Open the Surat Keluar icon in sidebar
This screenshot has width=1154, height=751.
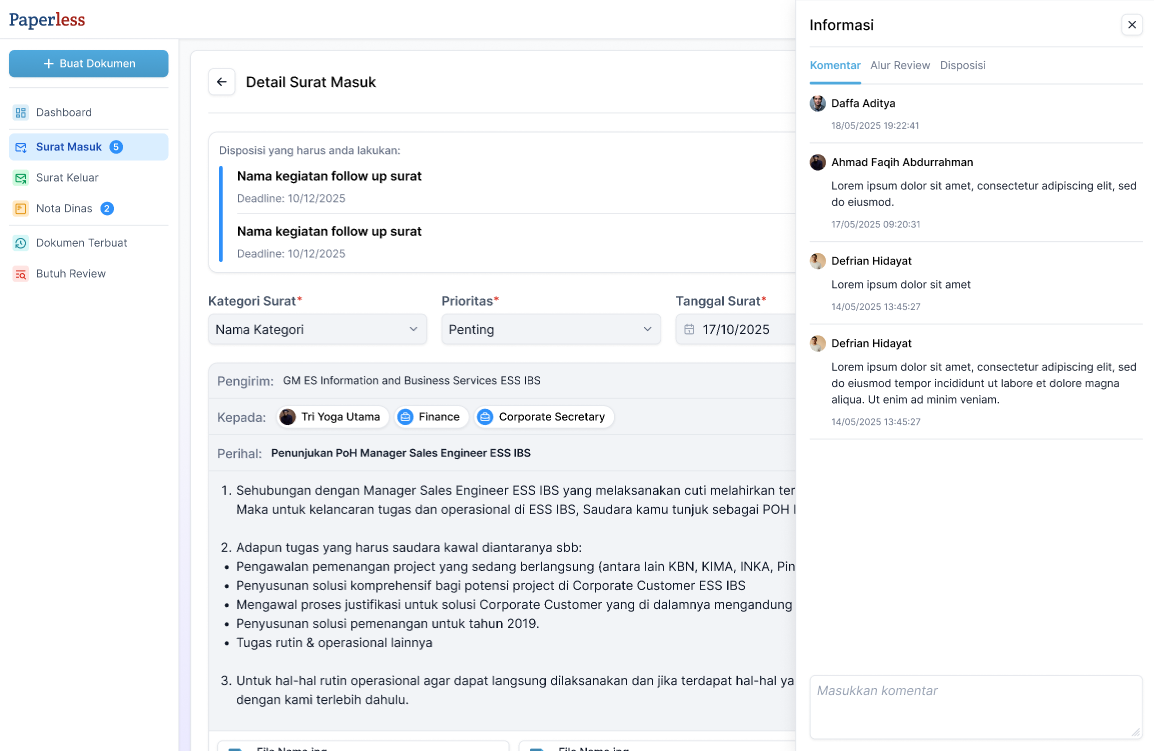click(x=21, y=178)
